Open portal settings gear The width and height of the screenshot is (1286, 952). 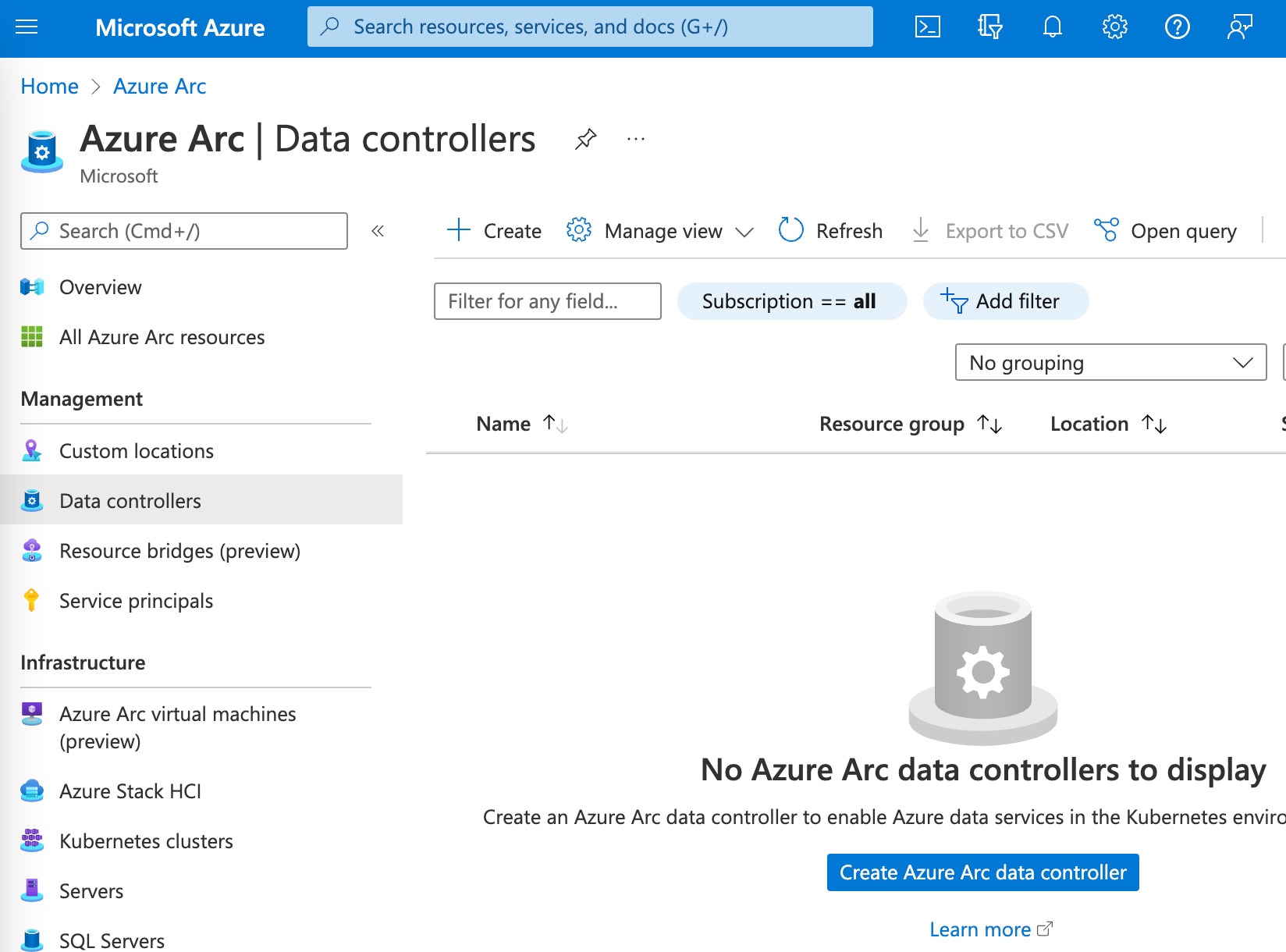coord(1114,27)
